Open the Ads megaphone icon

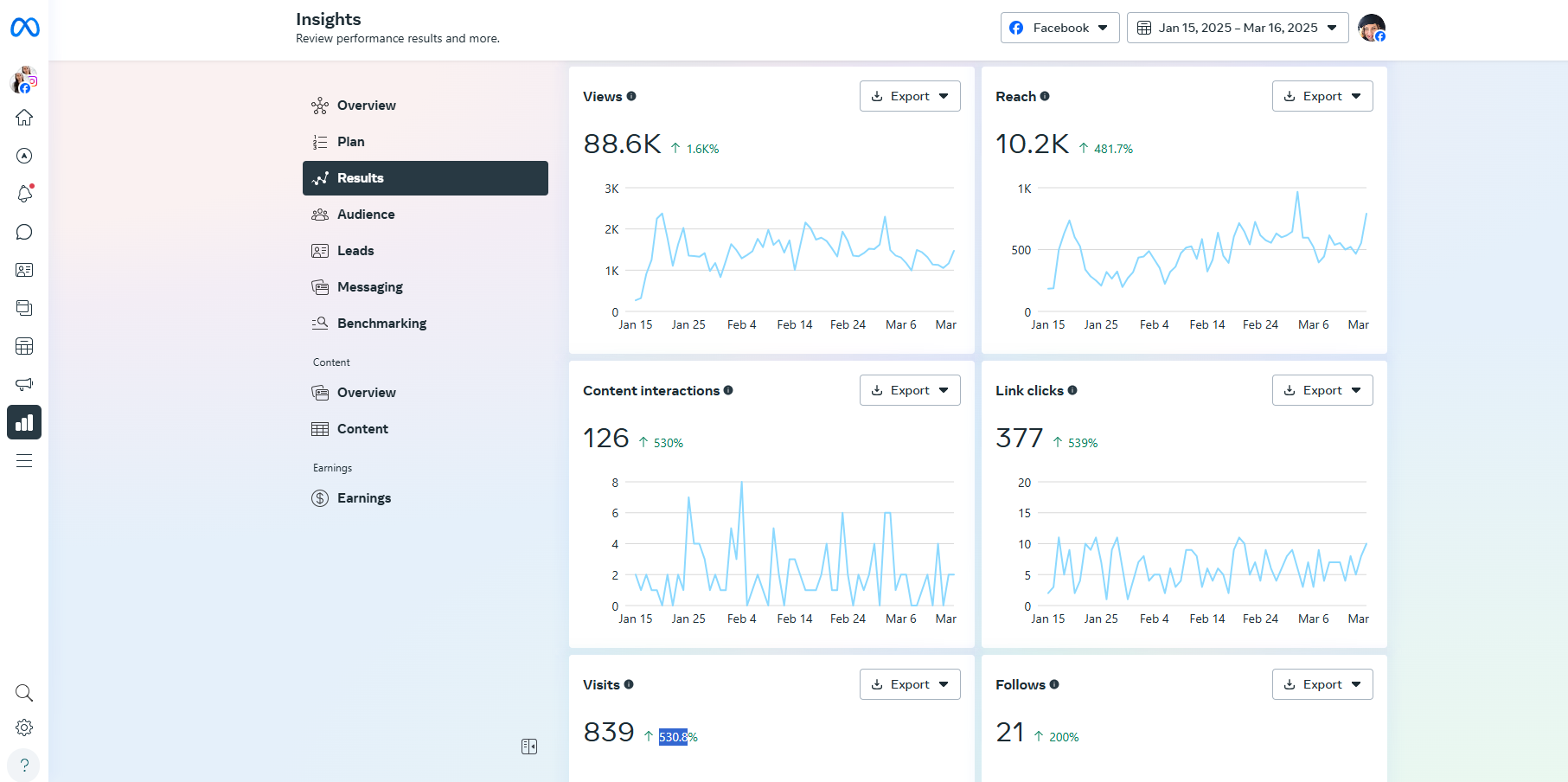[x=24, y=384]
